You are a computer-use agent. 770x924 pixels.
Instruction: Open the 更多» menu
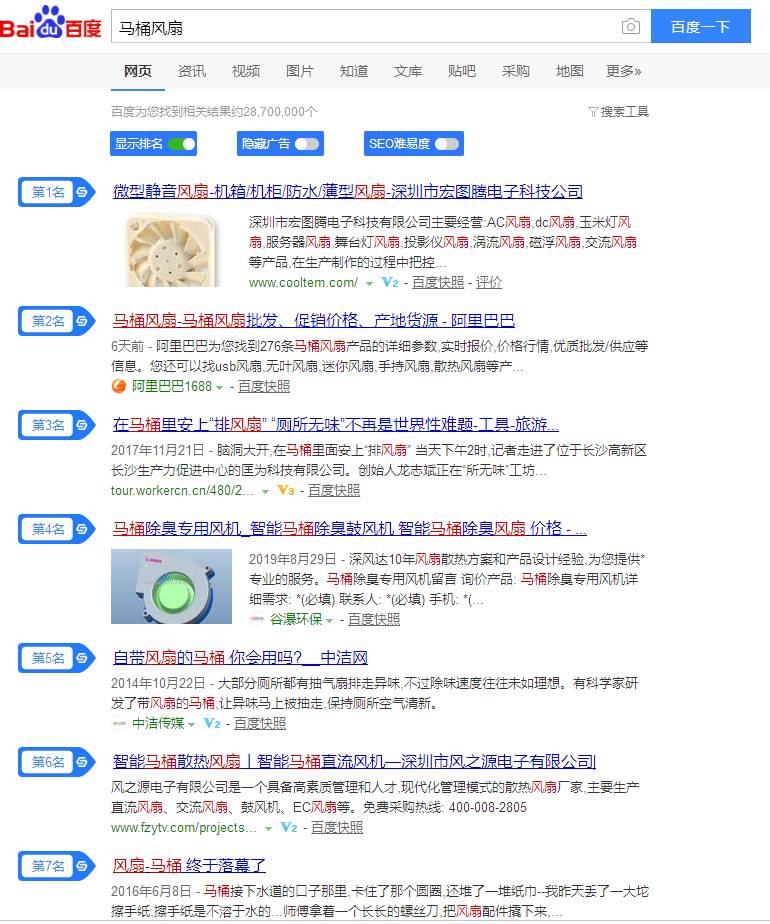tap(624, 71)
